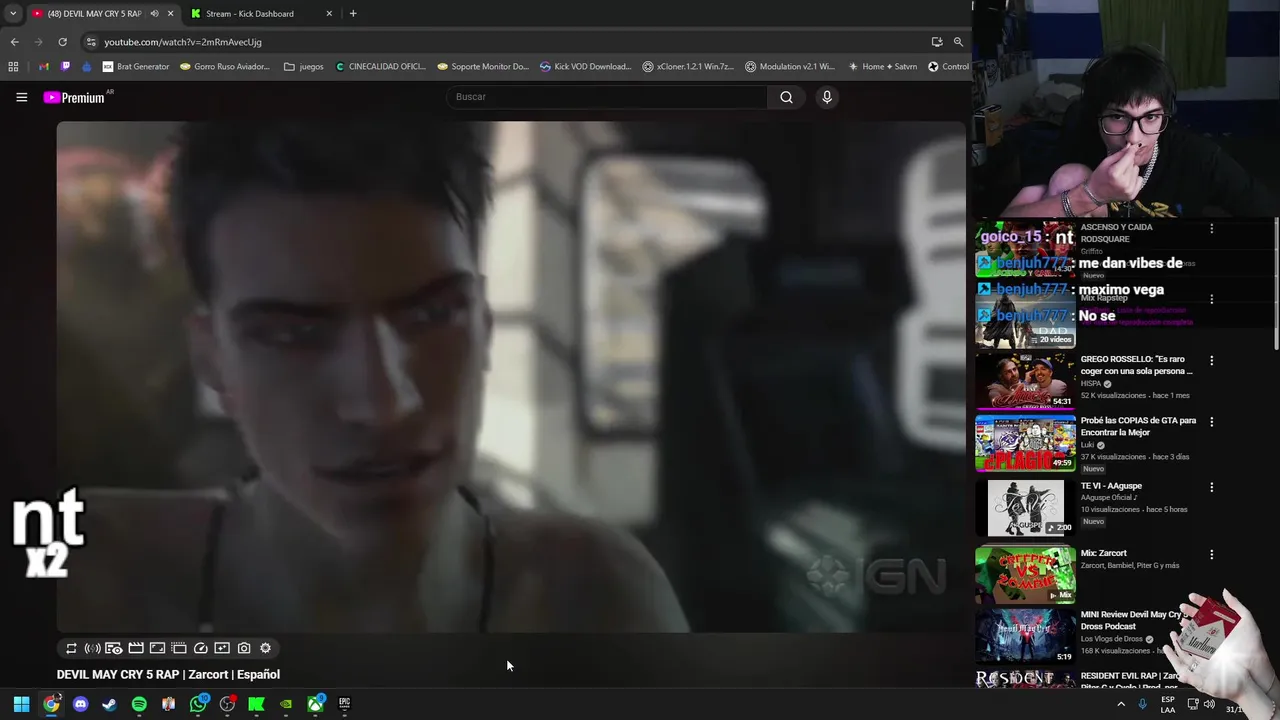
Task: Open playback speed gauge icon
Action: (201, 648)
